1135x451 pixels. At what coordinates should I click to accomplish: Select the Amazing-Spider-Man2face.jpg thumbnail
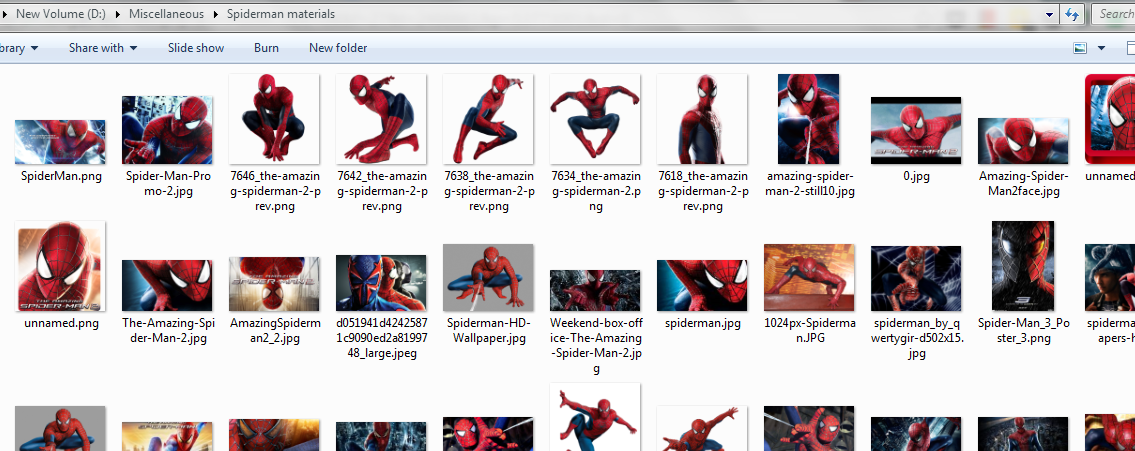point(1023,141)
